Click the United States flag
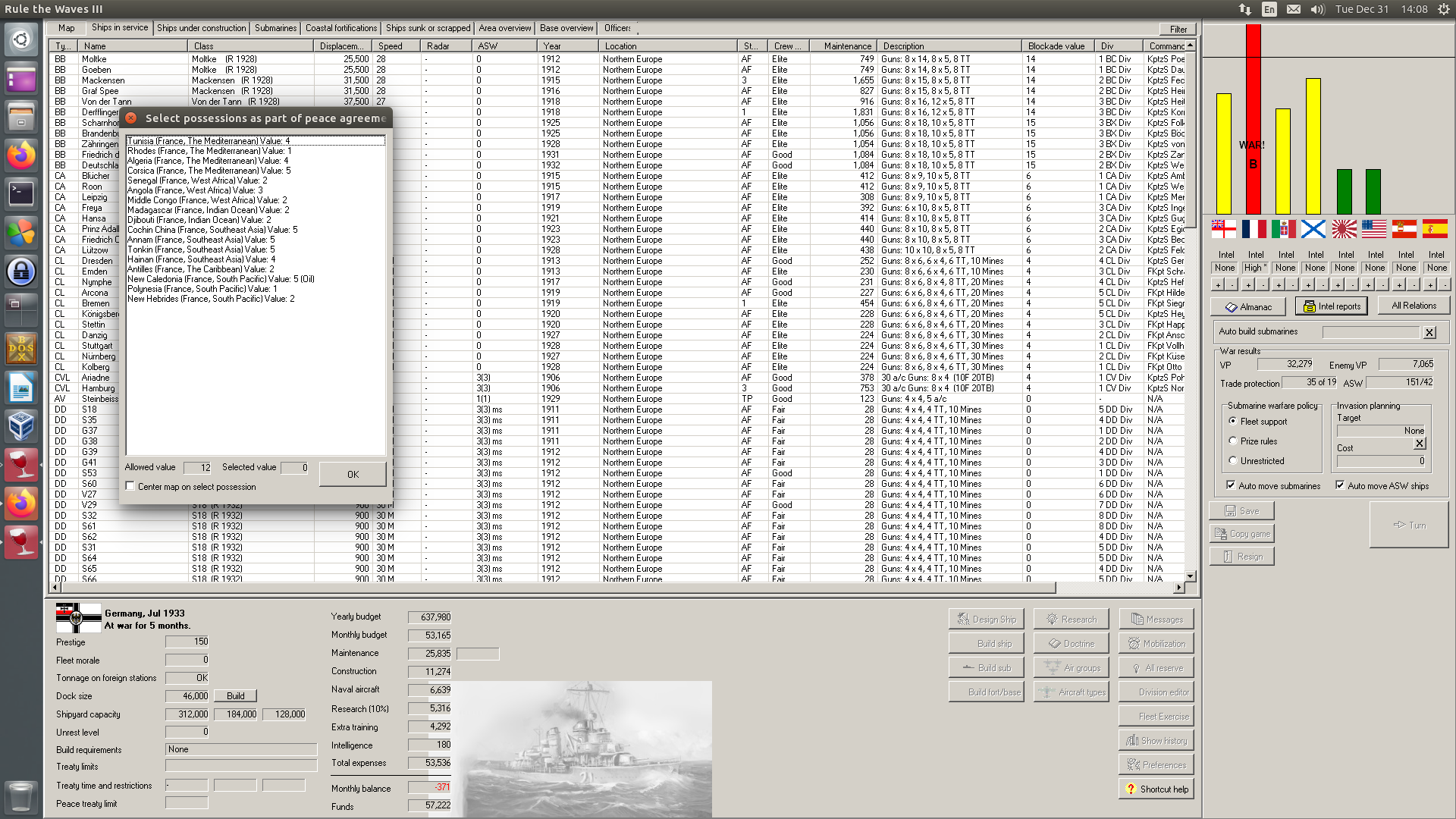This screenshot has height=819, width=1456. pos(1374,229)
